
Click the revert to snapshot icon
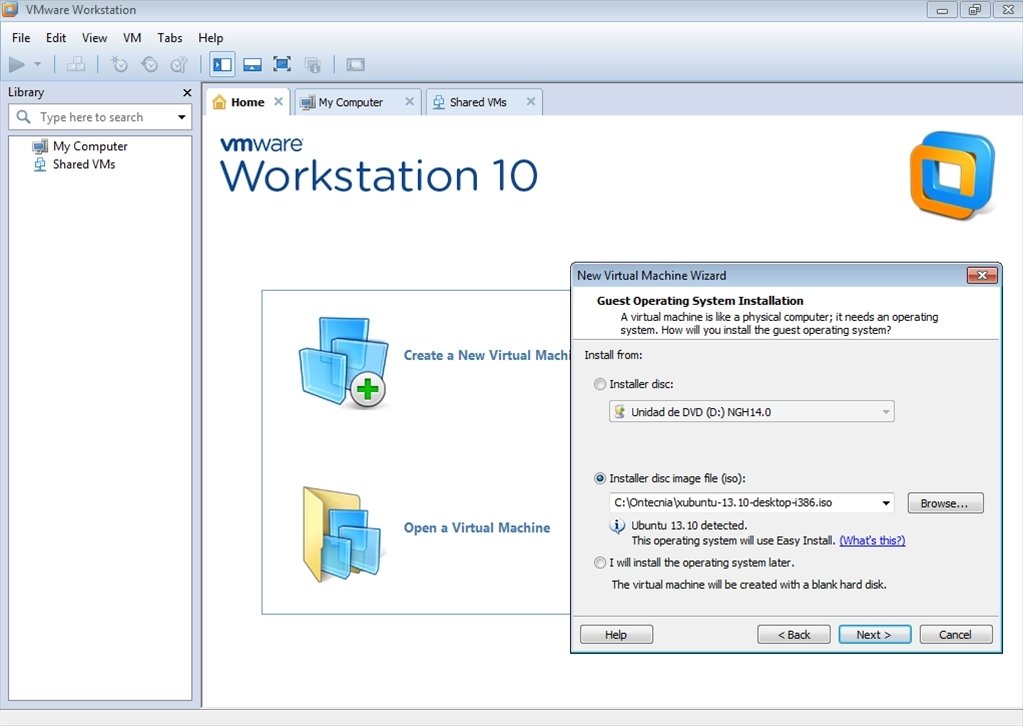(149, 64)
